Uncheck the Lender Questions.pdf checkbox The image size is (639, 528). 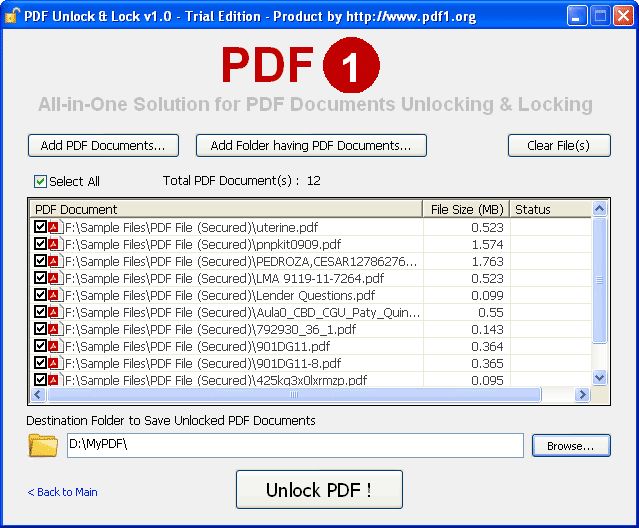coord(40,295)
